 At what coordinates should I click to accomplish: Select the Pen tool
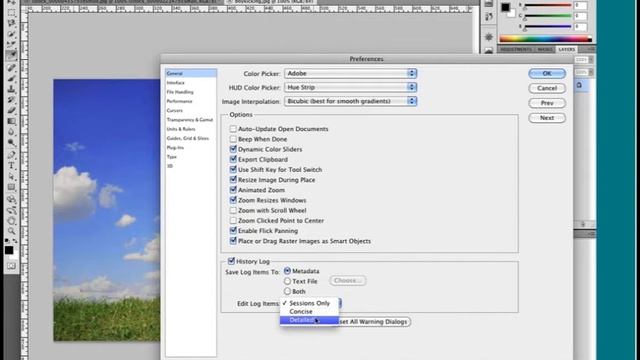pyautogui.click(x=11, y=155)
